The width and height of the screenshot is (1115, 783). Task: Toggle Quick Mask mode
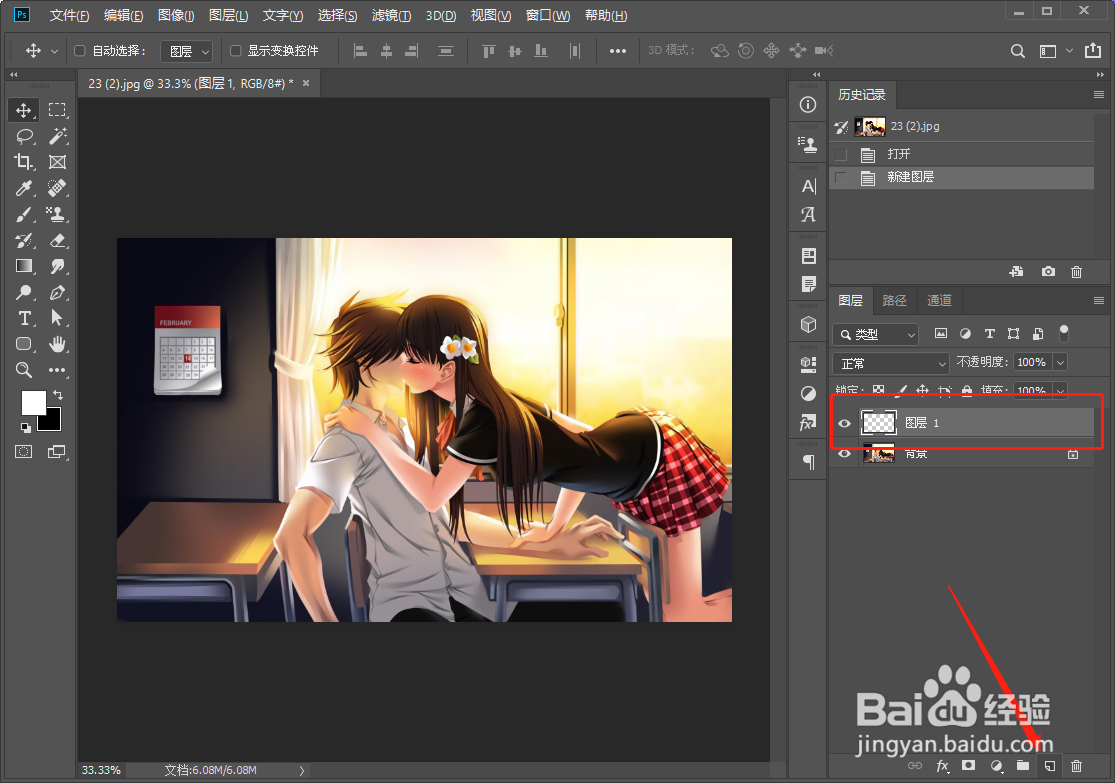[x=23, y=452]
